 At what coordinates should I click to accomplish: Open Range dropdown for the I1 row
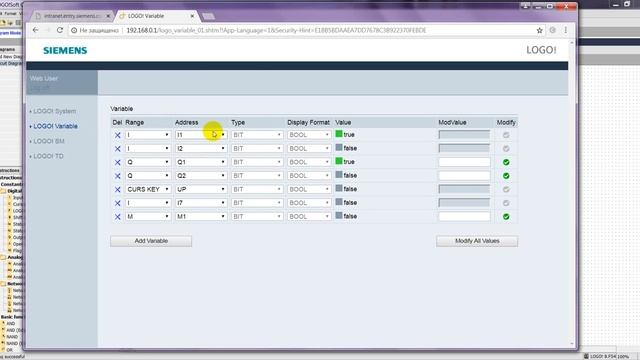[x=148, y=135]
